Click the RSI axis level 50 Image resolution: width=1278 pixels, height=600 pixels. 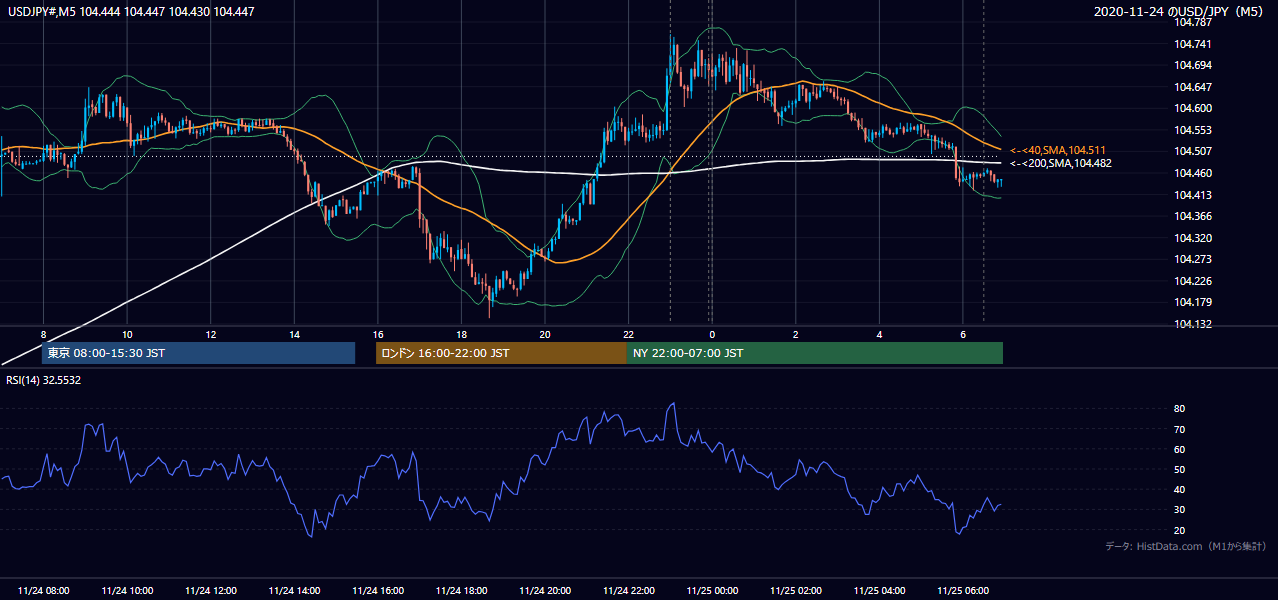pyautogui.click(x=1180, y=469)
